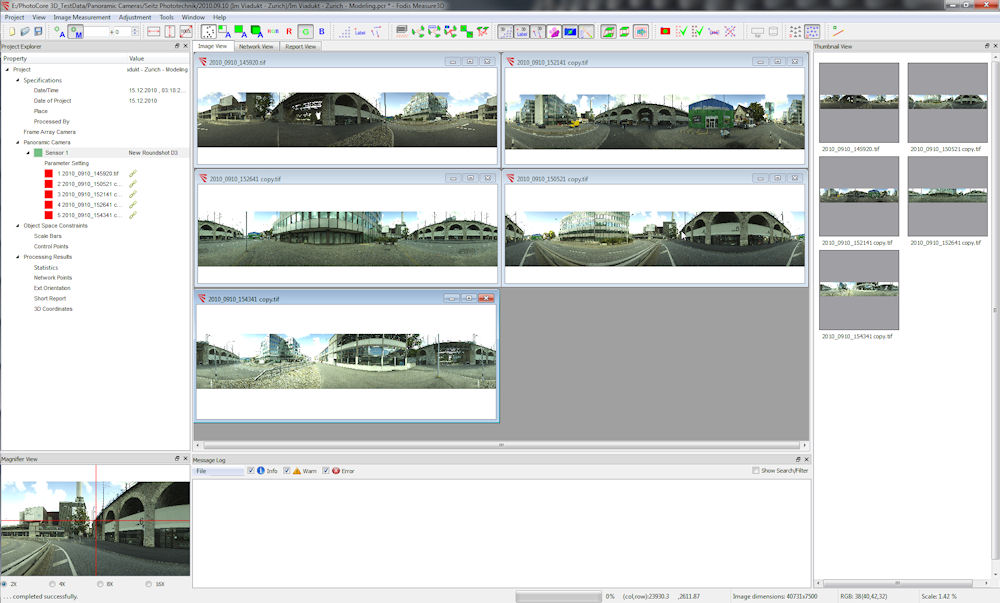
Task: Click the Open project folder icon
Action: pyautogui.click(x=23, y=32)
